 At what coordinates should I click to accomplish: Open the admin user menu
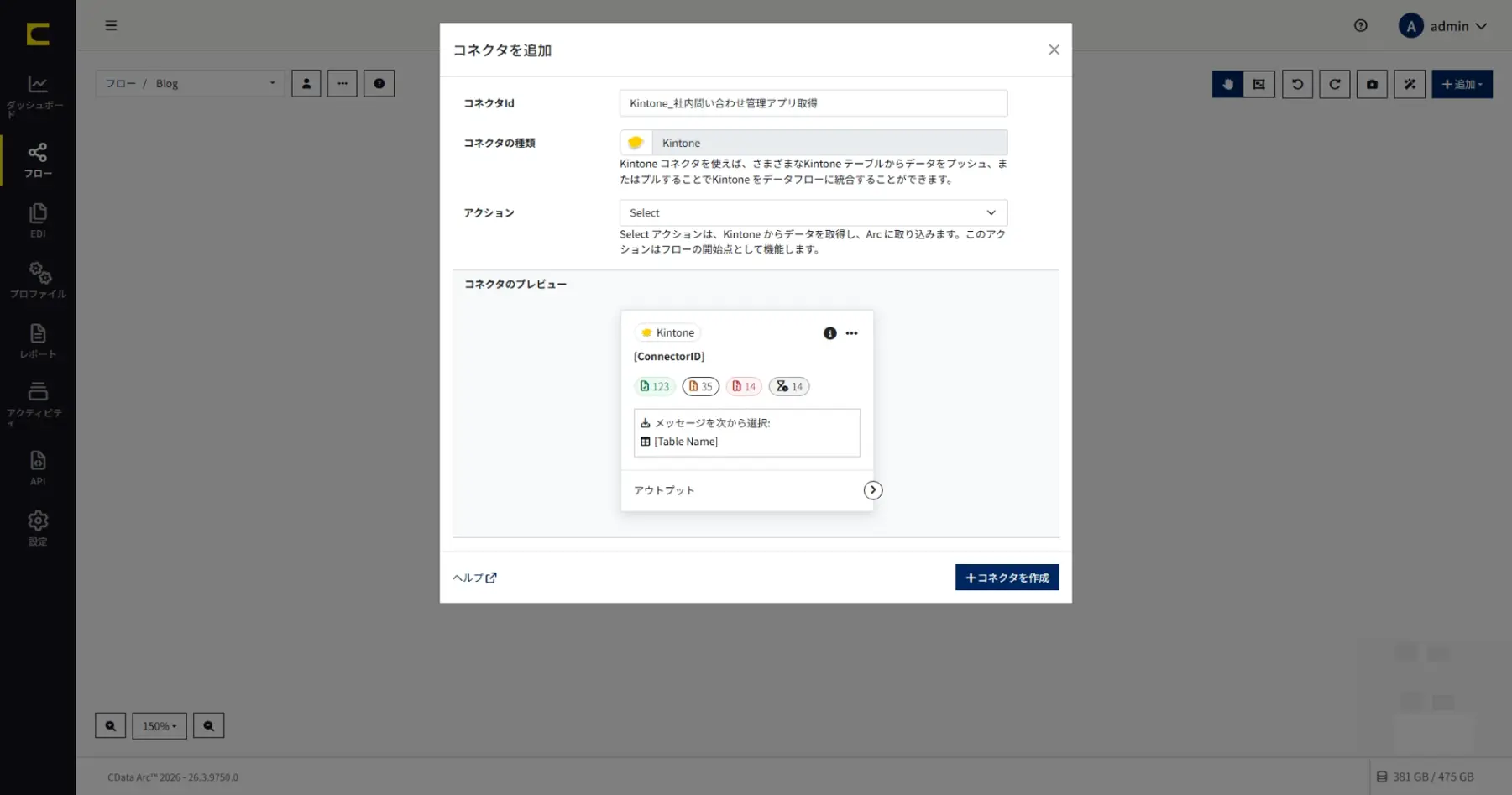coord(1443,26)
